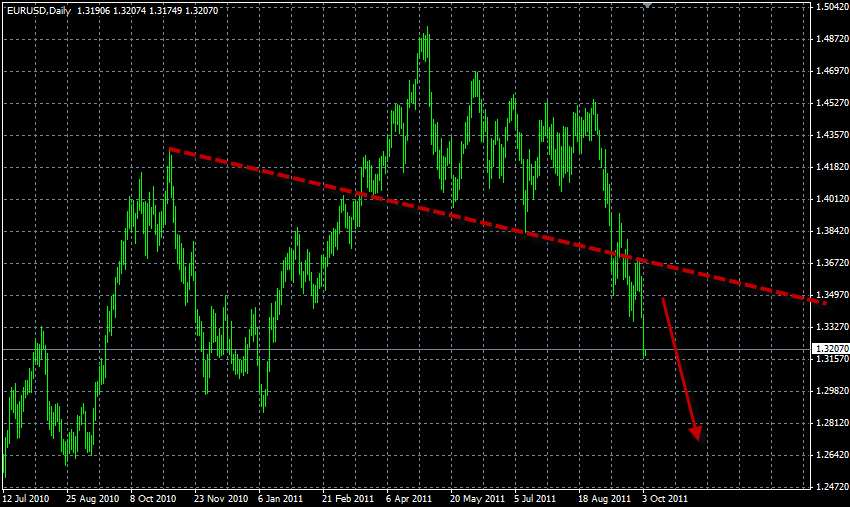Click the 6 Apr 2011 date label
Screen dimensions: 850x507
pyautogui.click(x=409, y=498)
